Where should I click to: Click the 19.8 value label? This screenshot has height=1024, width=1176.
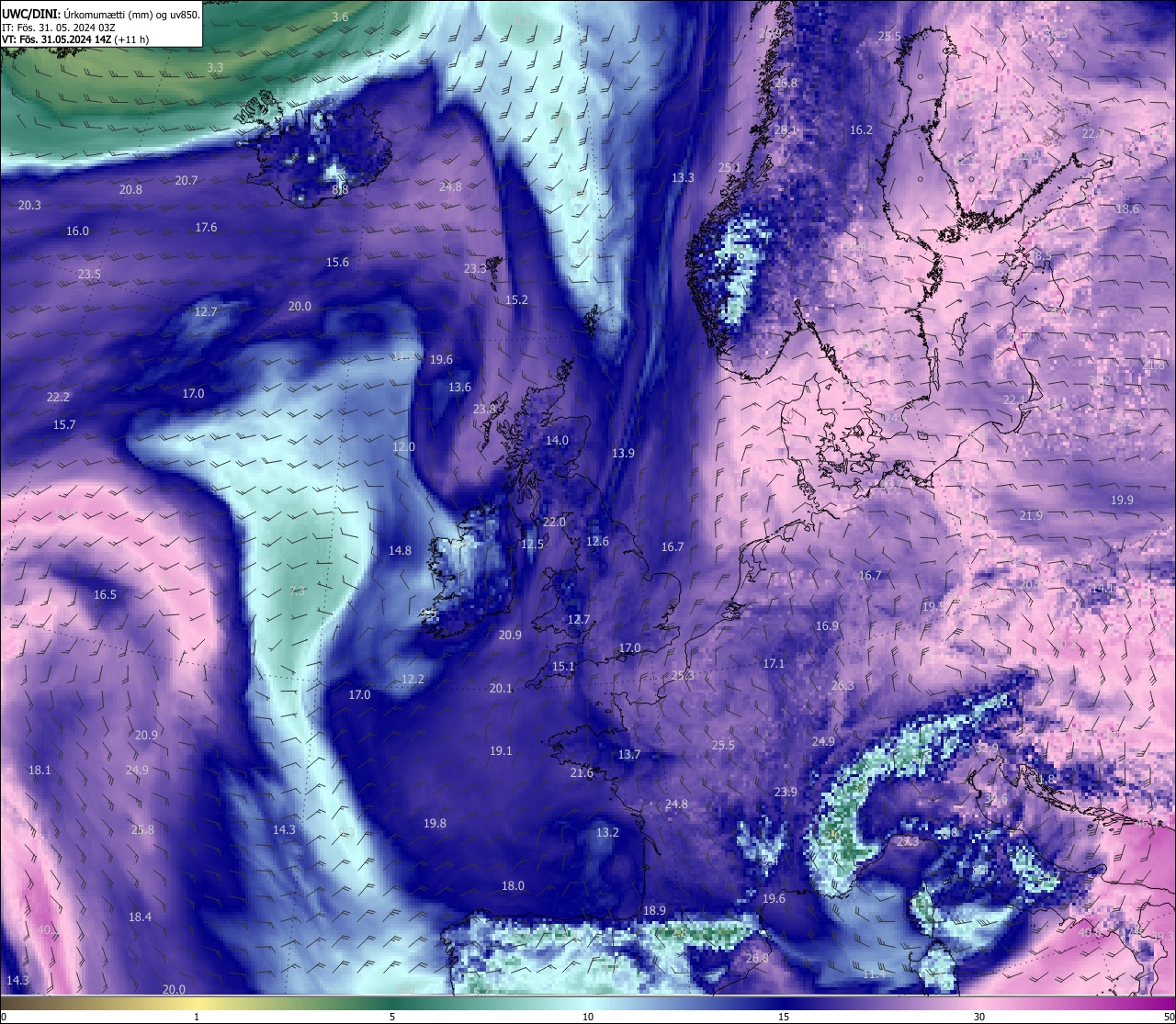[435, 823]
